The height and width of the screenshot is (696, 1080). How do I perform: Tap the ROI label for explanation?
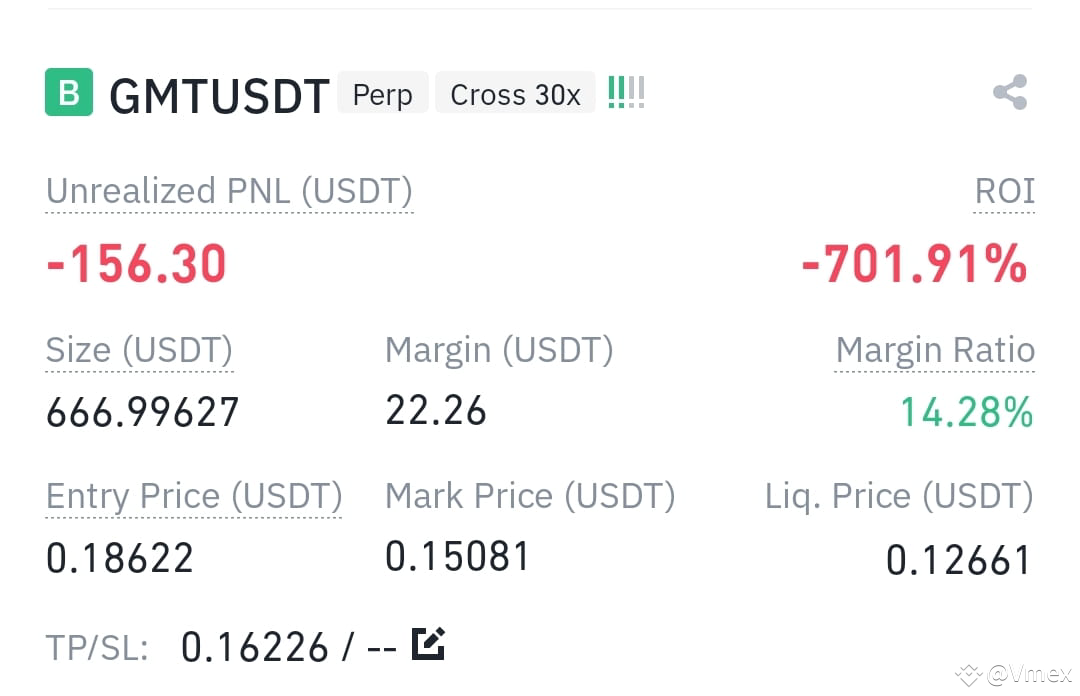(x=1004, y=191)
